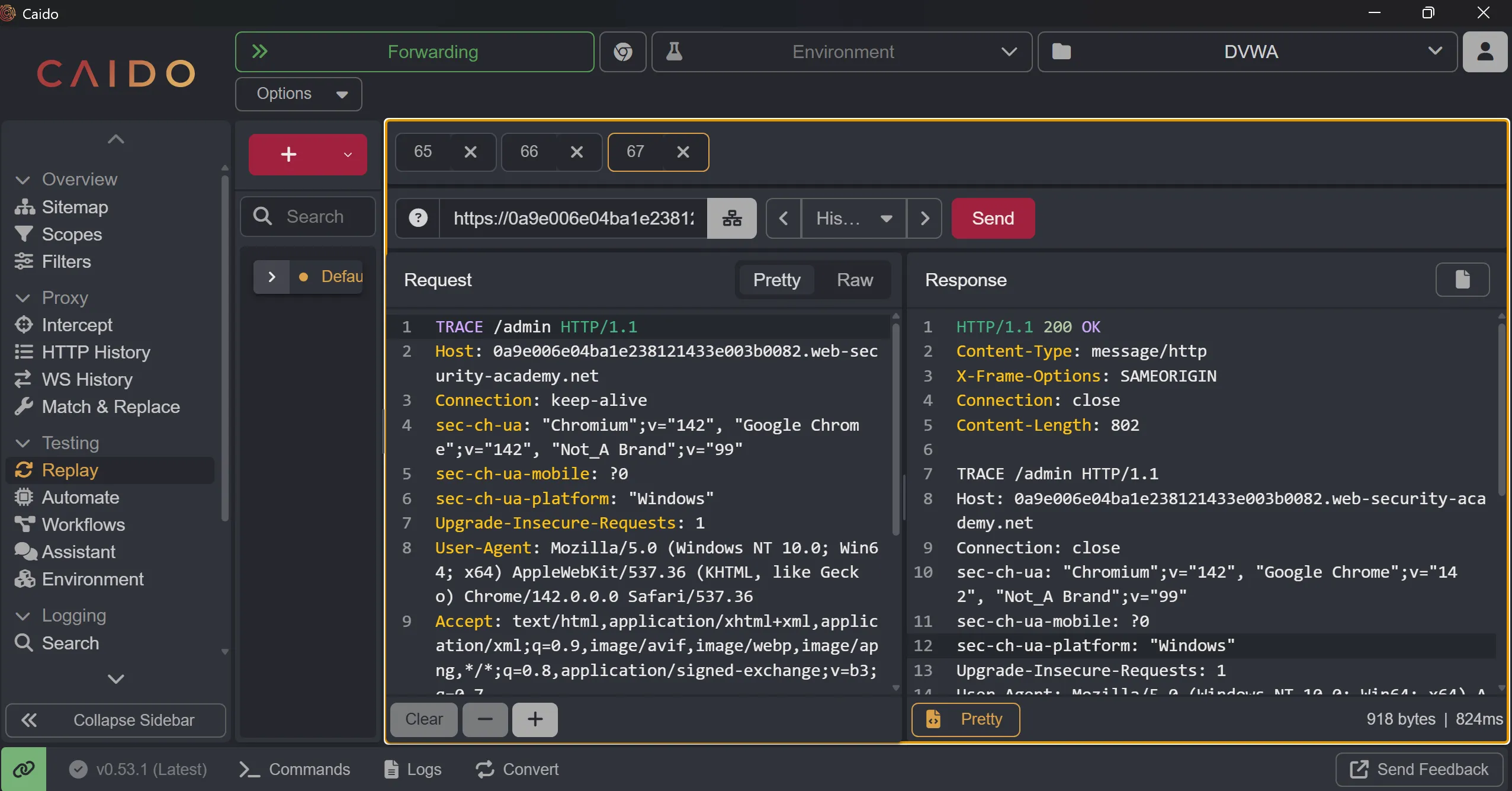The image size is (1512, 791).
Task: Toggle the response Pretty display mode
Action: pos(965,719)
